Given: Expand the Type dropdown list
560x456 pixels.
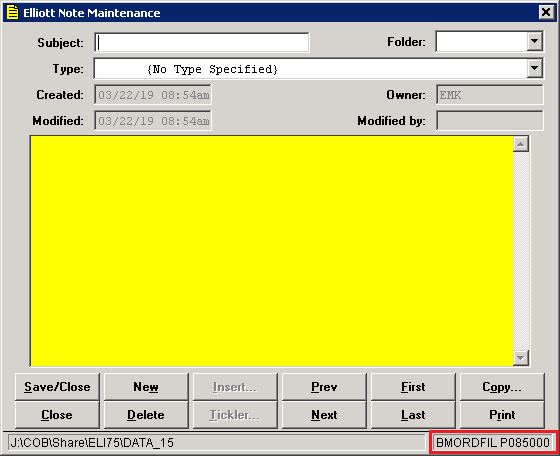Looking at the screenshot, I should pos(534,68).
